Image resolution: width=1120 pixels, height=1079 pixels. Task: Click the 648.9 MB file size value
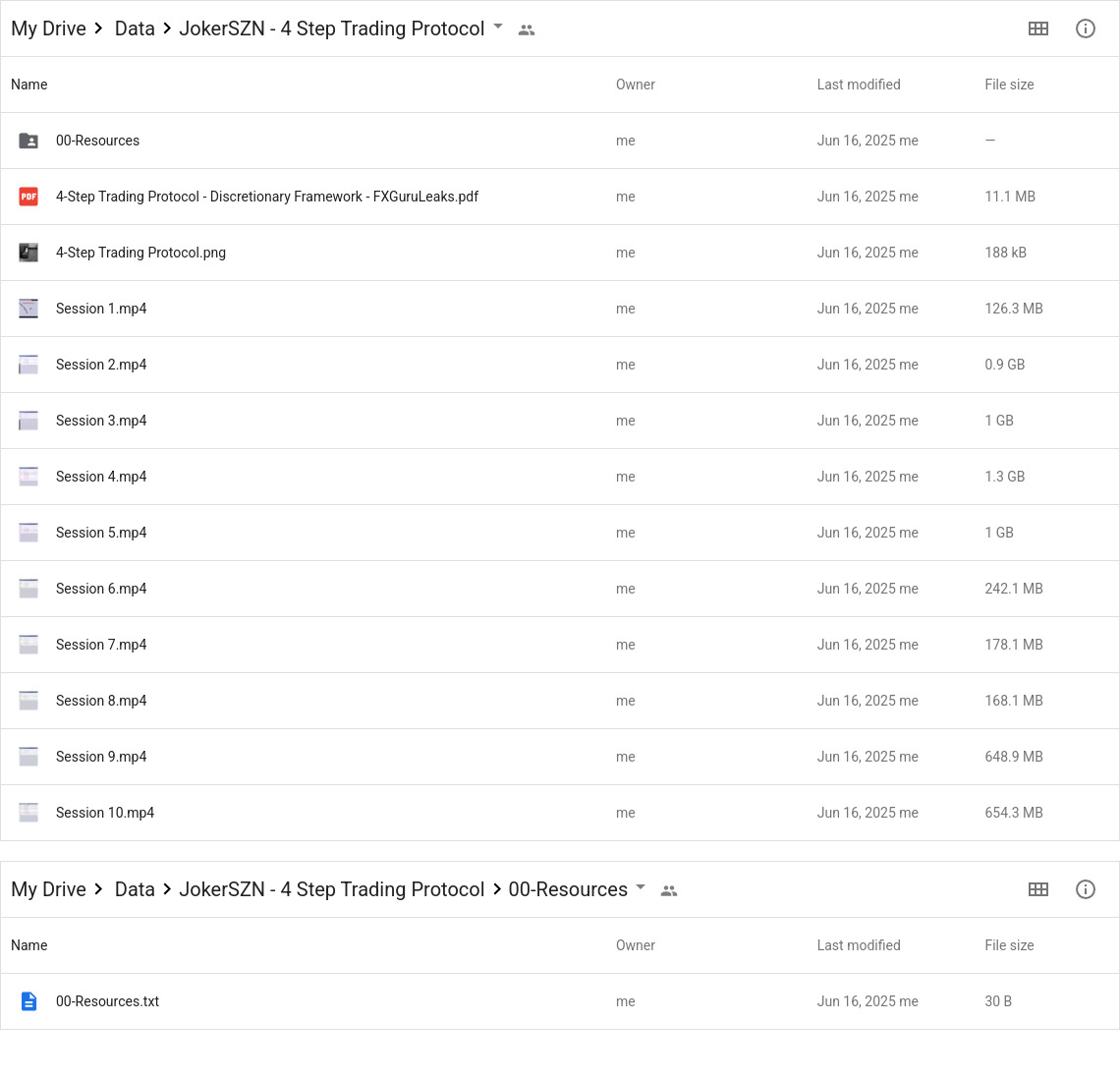coord(1014,757)
